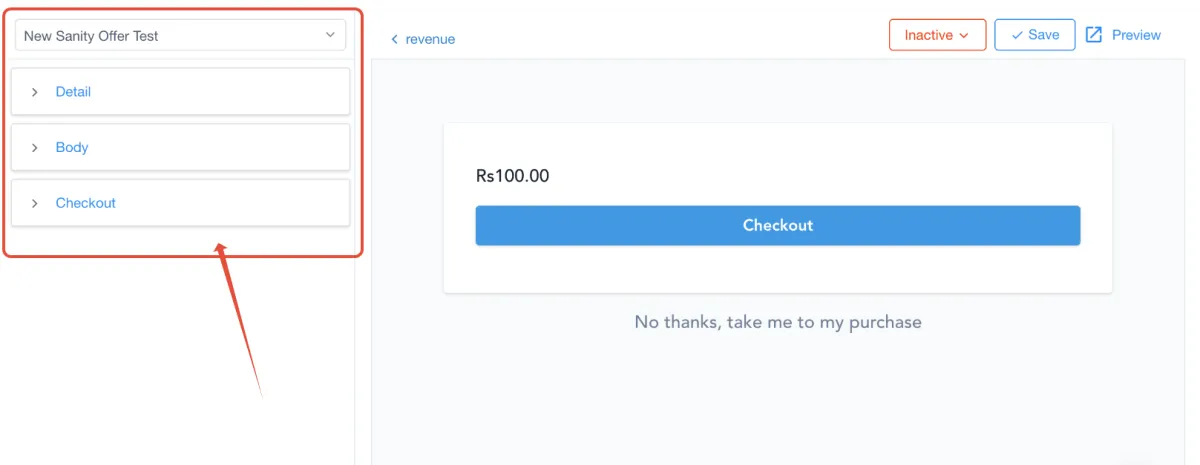Save the offer

coord(1034,35)
